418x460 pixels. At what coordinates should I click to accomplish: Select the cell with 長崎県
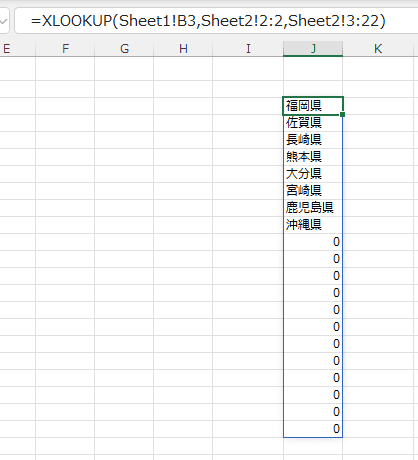point(313,140)
